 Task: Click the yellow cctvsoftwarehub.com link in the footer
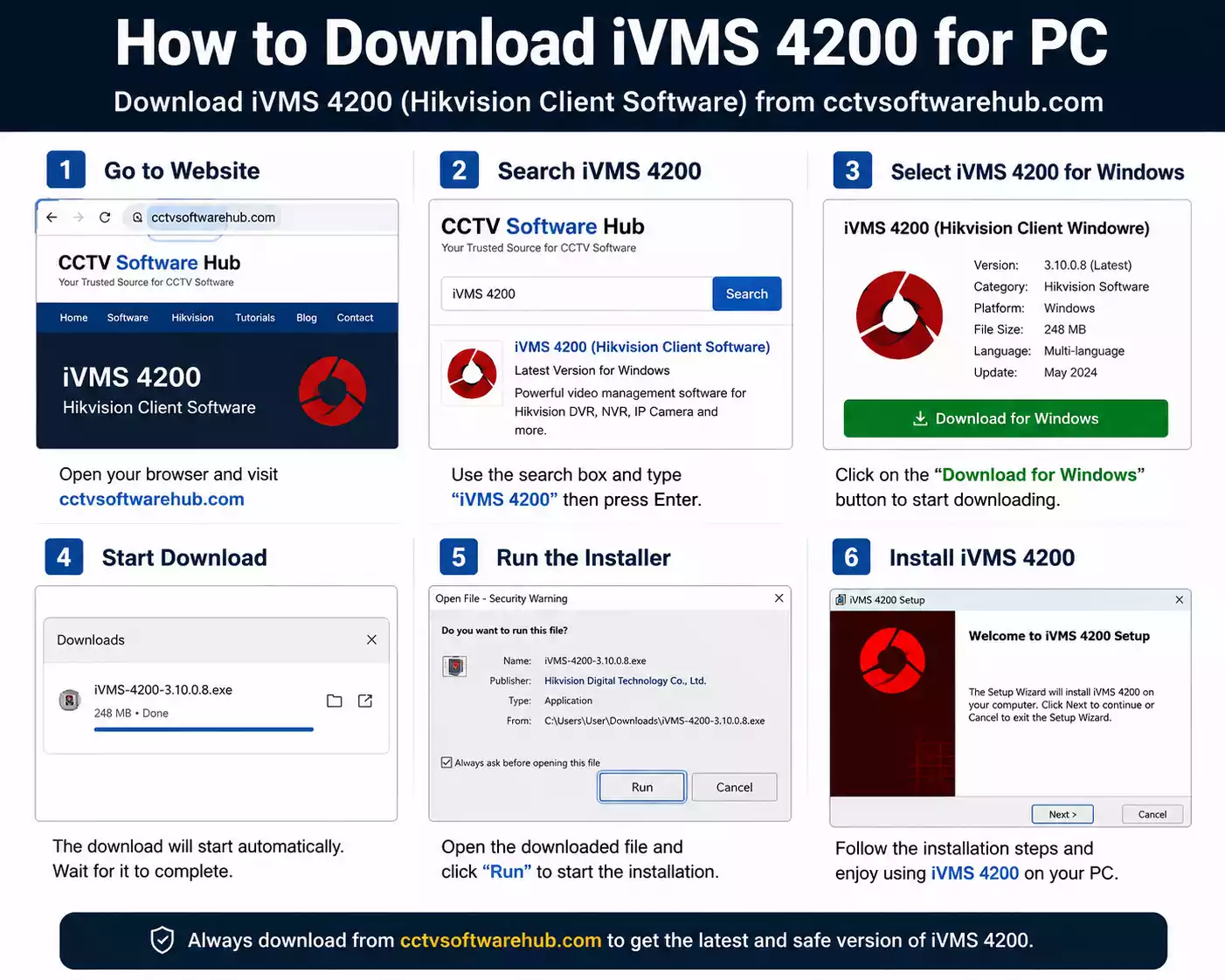click(501, 941)
